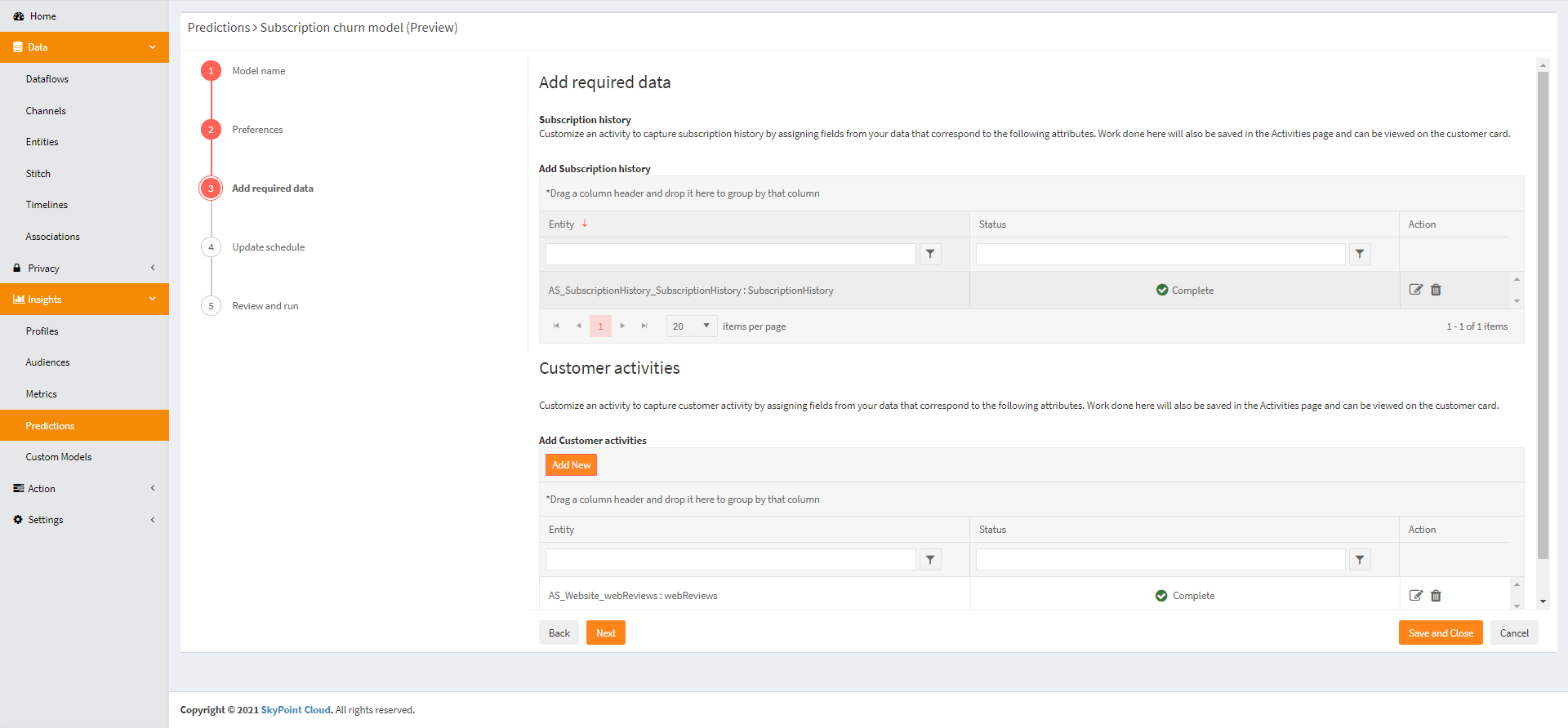
Task: Click Entity filter input in Customer activities grid
Action: click(731, 560)
